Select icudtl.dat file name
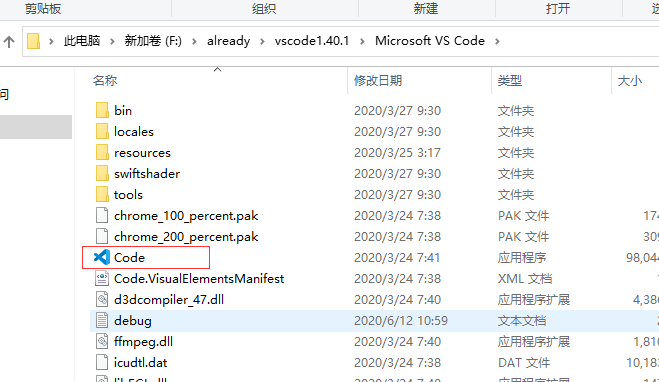The height and width of the screenshot is (382, 659). point(140,363)
